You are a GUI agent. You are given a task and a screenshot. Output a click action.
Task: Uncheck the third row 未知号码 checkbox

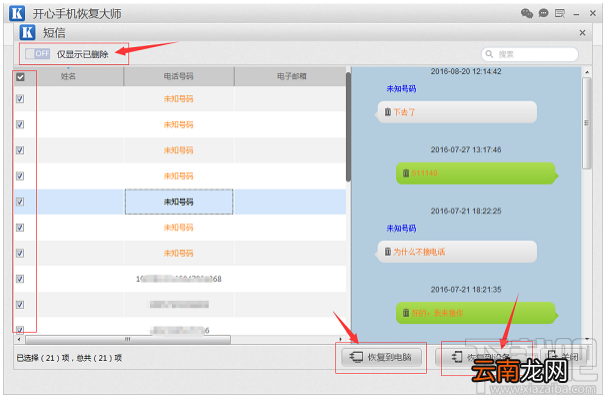(20, 150)
